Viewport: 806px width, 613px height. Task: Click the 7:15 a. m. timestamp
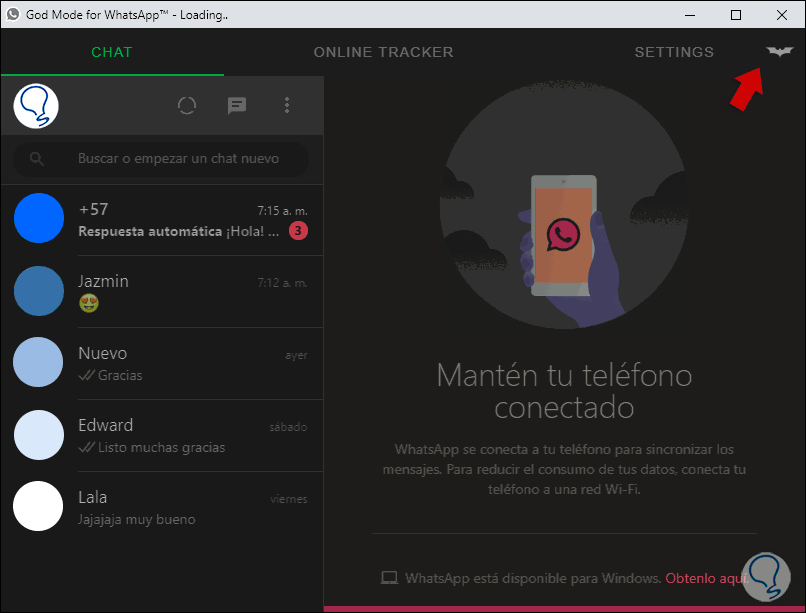[282, 211]
